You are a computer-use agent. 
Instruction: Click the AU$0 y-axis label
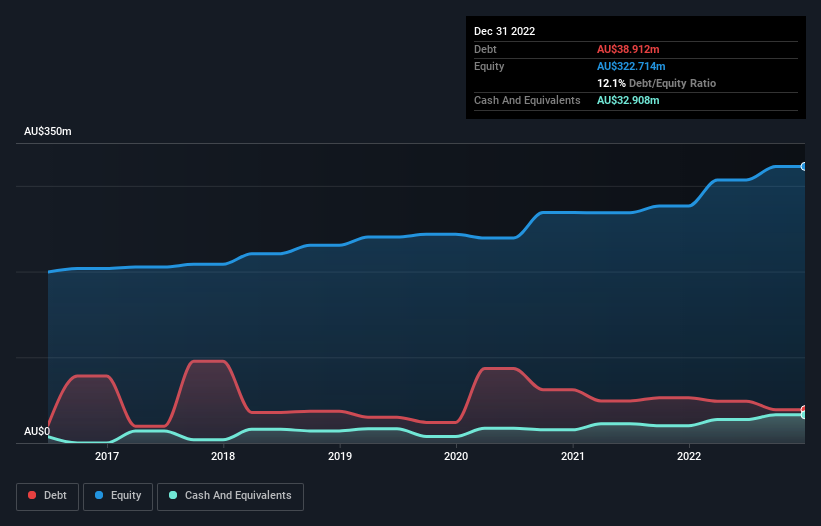tap(37, 431)
